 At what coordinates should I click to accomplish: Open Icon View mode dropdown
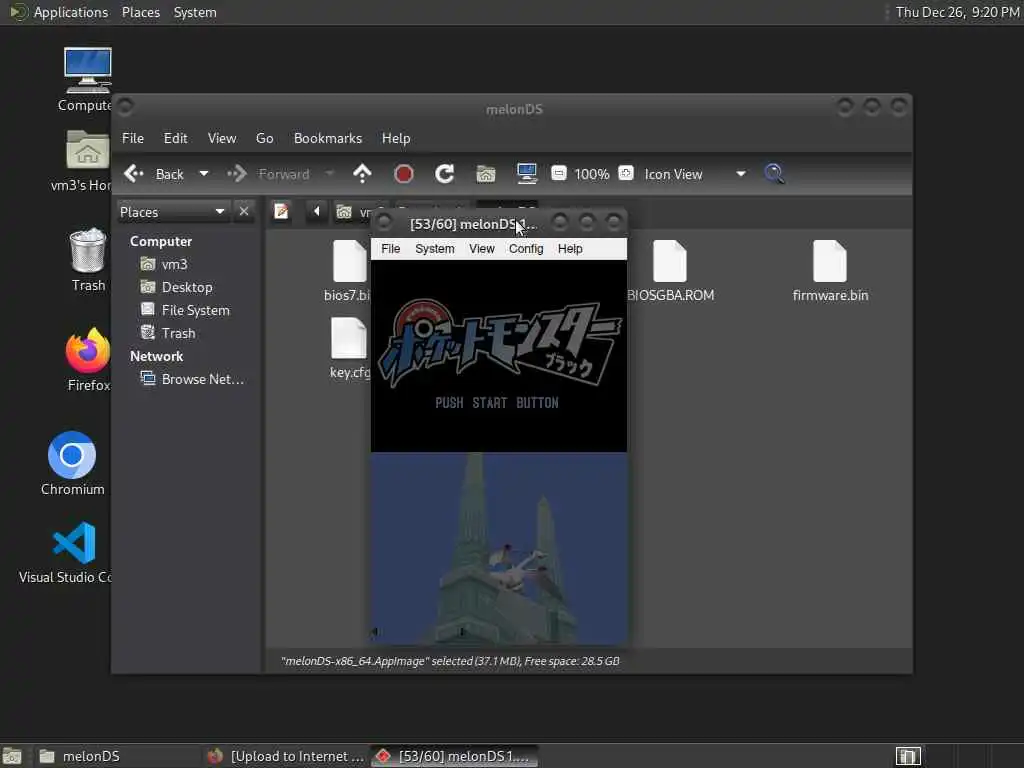pos(695,174)
